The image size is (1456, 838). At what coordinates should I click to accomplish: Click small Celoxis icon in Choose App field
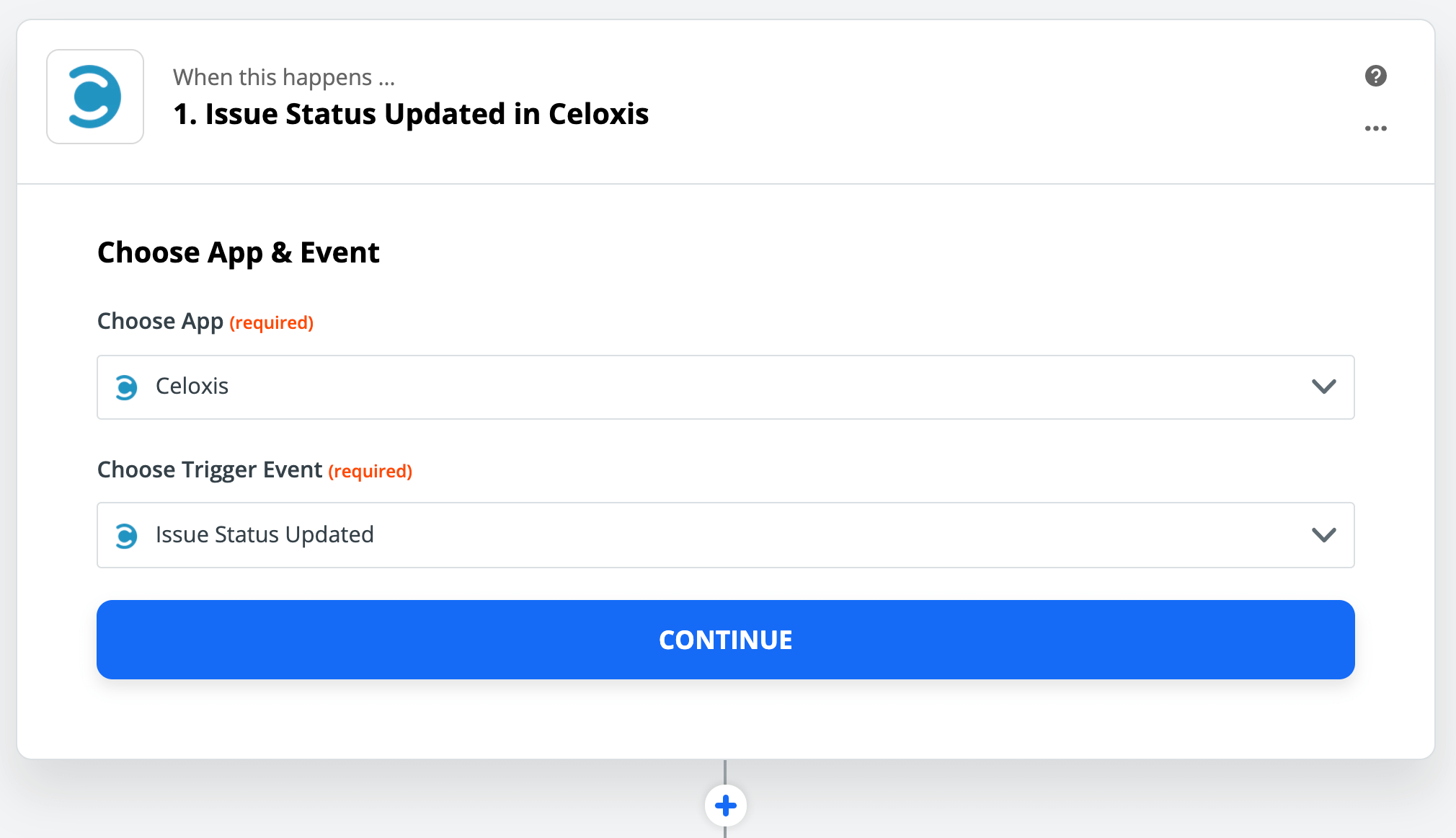click(126, 387)
